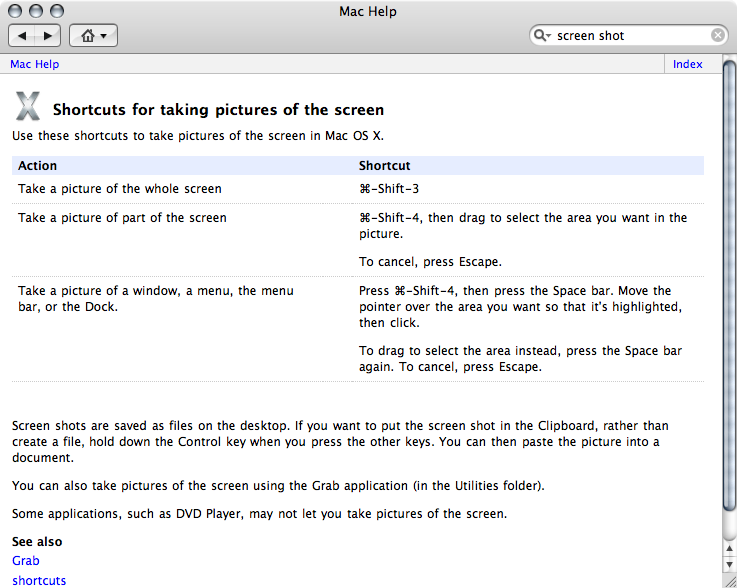
Task: Click the scrollbar down arrow
Action: (x=729, y=564)
